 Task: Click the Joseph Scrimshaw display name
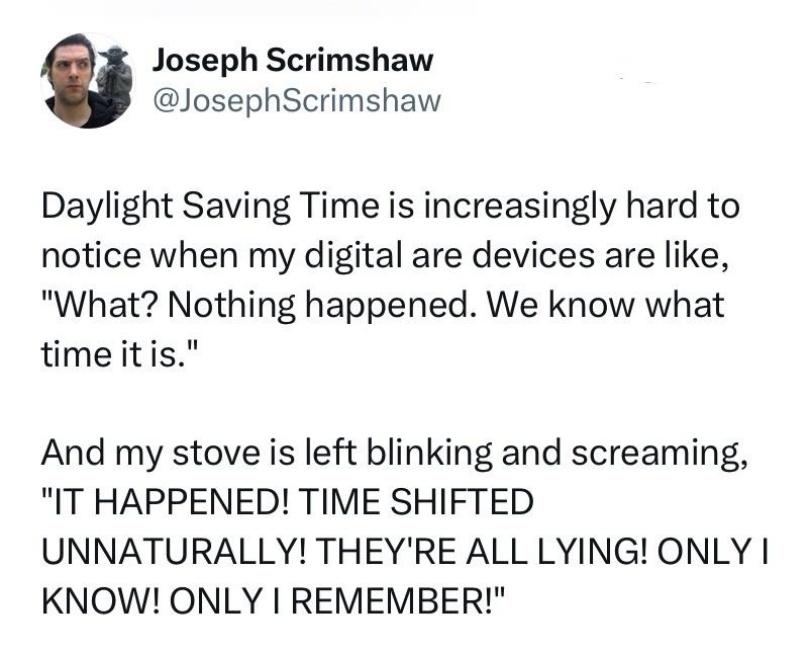293,60
